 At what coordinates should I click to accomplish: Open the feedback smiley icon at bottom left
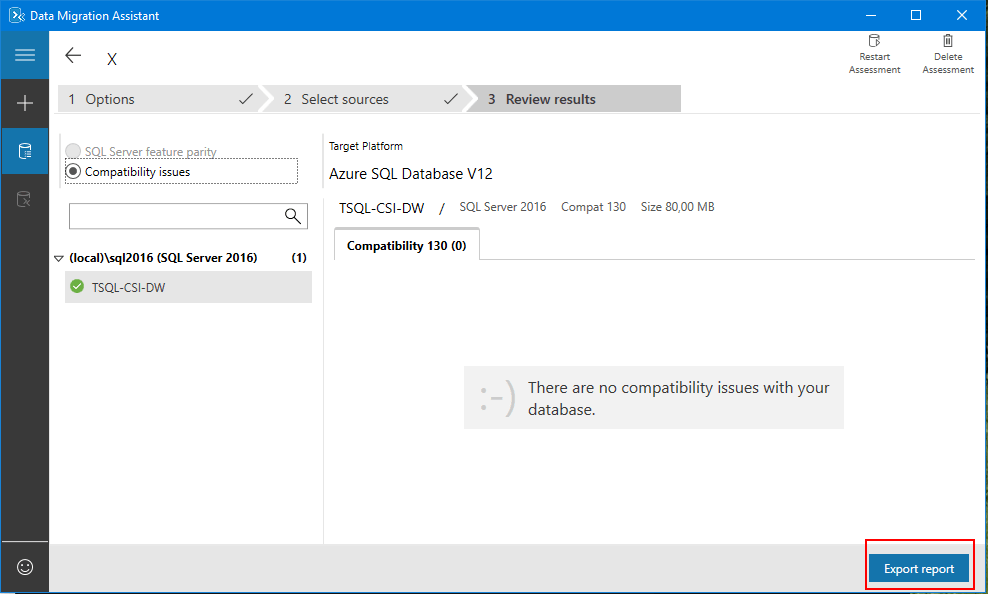(x=24, y=566)
